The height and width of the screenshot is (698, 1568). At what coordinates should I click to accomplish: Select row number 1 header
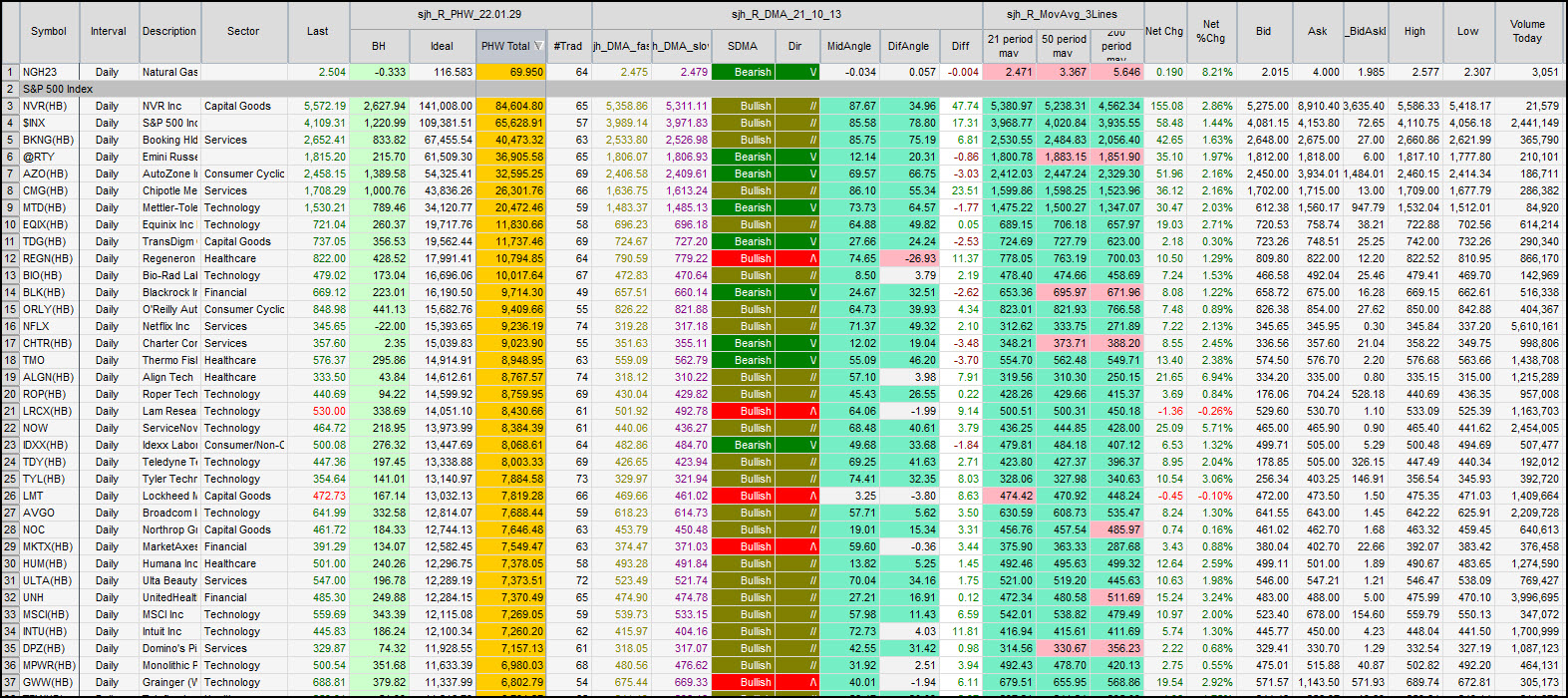click(x=10, y=72)
